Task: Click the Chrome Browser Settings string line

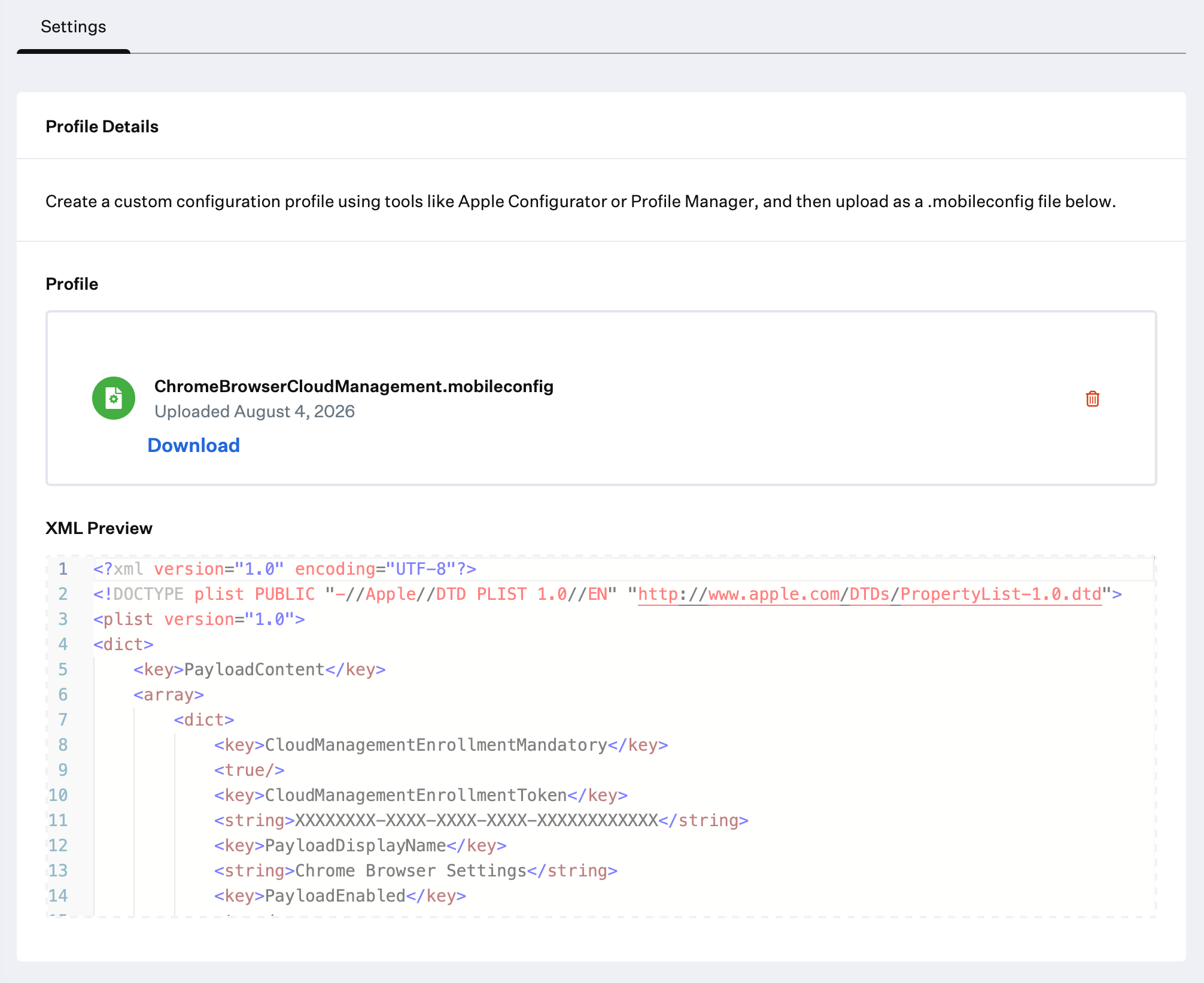Action: [416, 871]
